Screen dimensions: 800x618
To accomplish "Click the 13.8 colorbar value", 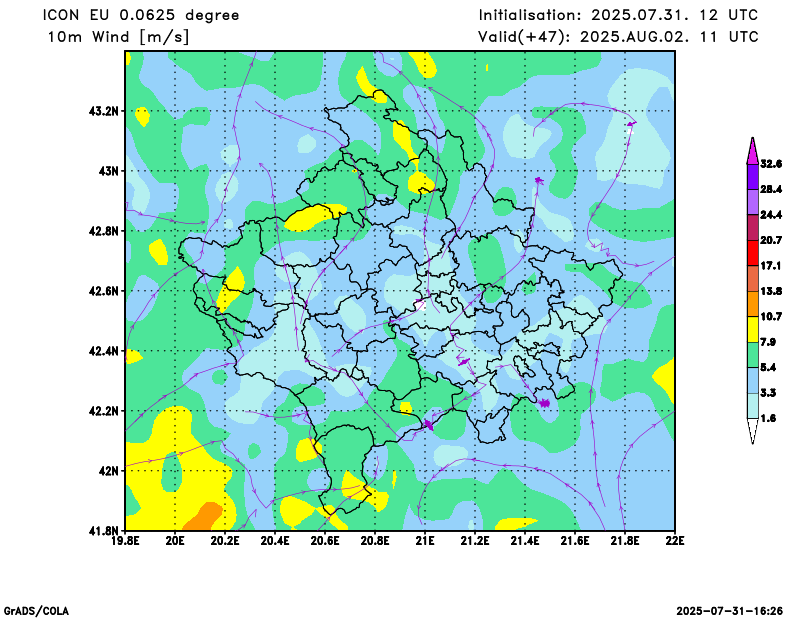I will click(x=771, y=291).
